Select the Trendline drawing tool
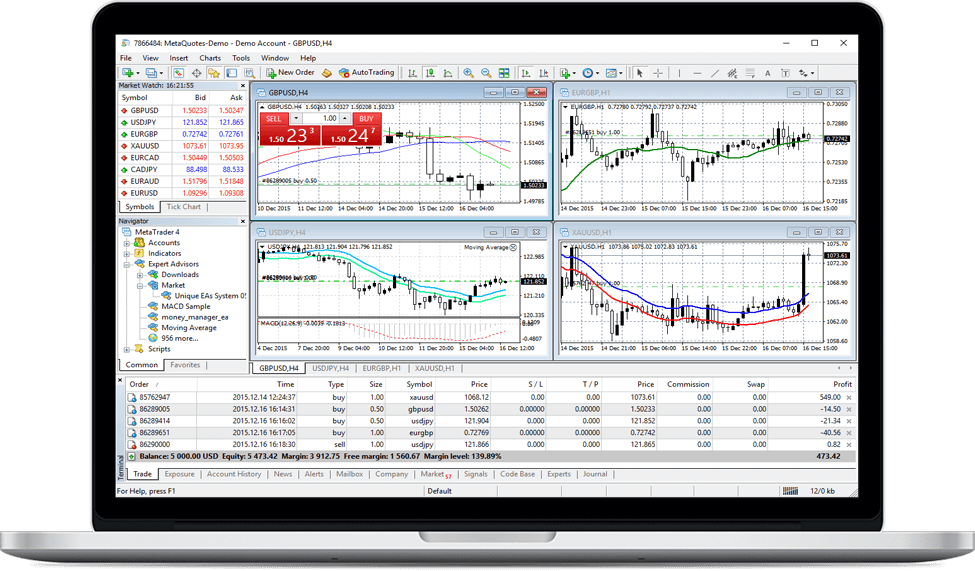Image resolution: width=975 pixels, height=571 pixels. pos(715,73)
